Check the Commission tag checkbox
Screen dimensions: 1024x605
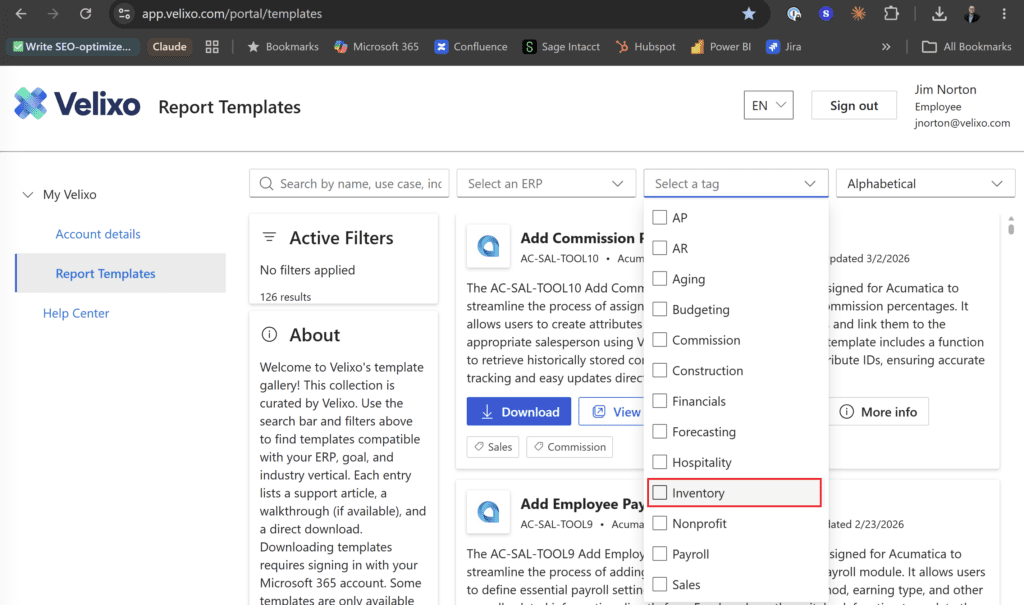(660, 340)
